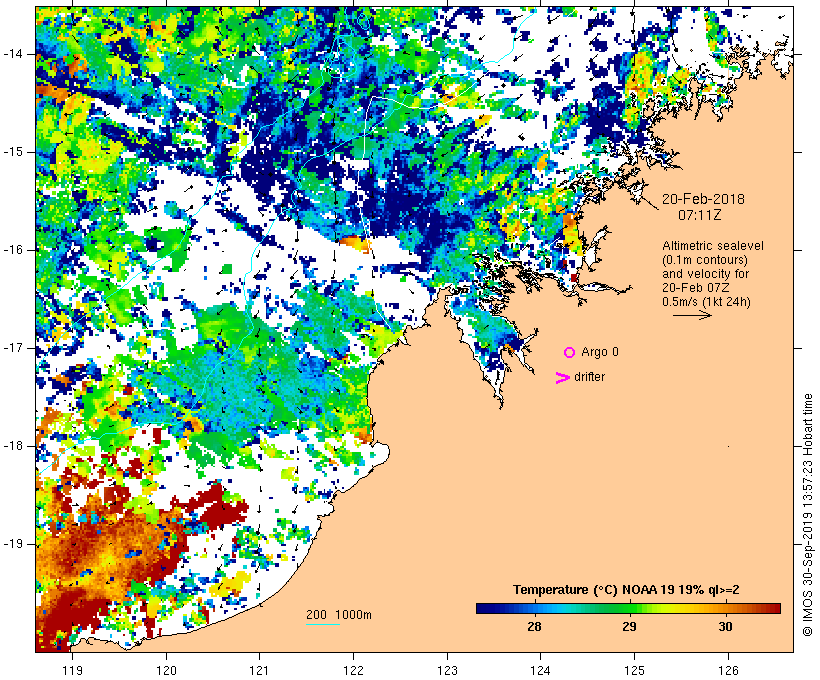Click the temperature color scale bar
The image size is (820, 680).
[x=628, y=608]
